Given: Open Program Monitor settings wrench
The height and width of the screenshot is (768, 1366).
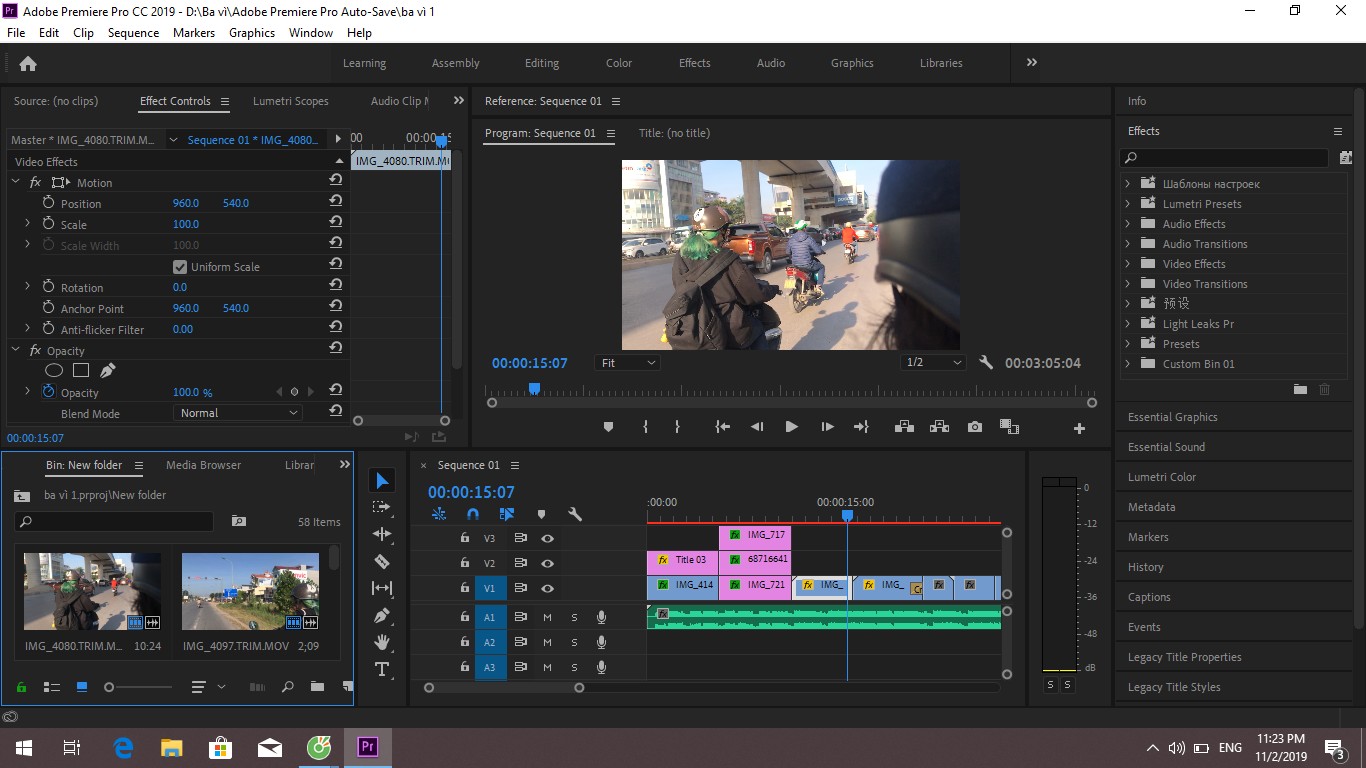Looking at the screenshot, I should coord(986,363).
